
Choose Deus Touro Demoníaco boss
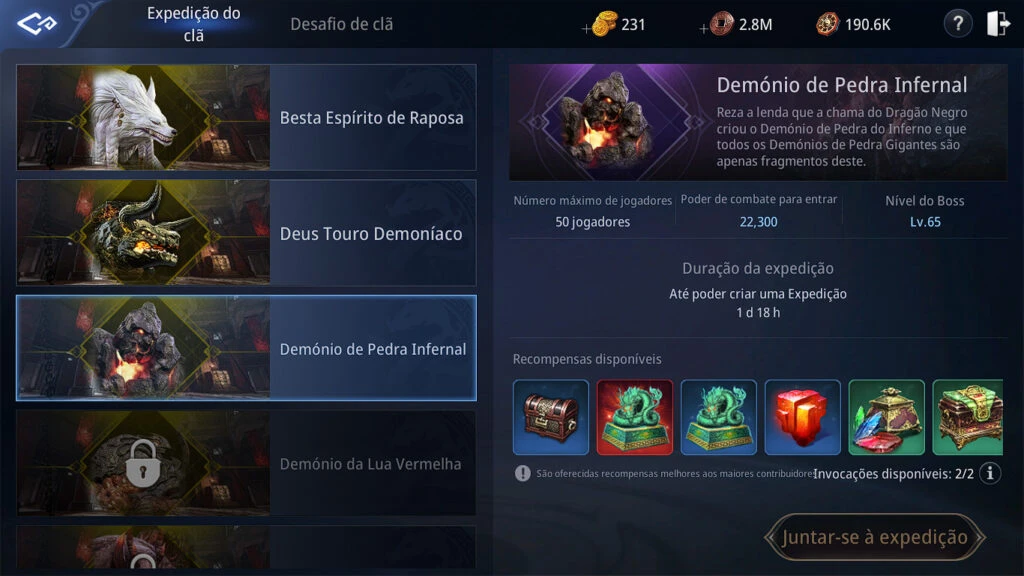(x=246, y=233)
